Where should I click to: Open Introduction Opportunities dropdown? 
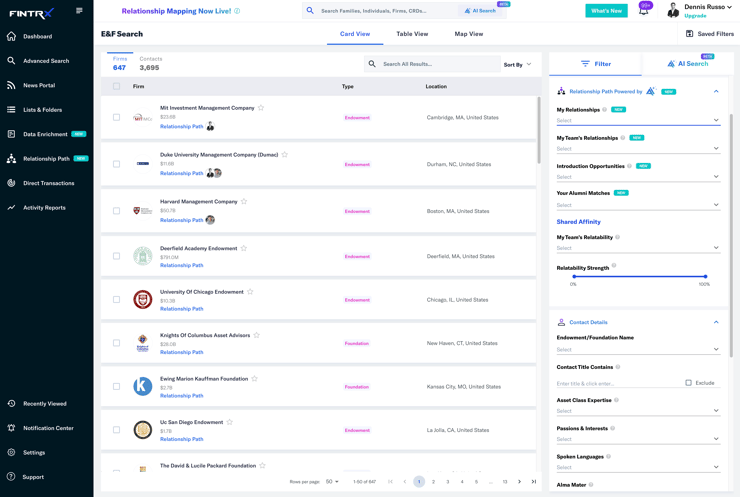pos(638,177)
